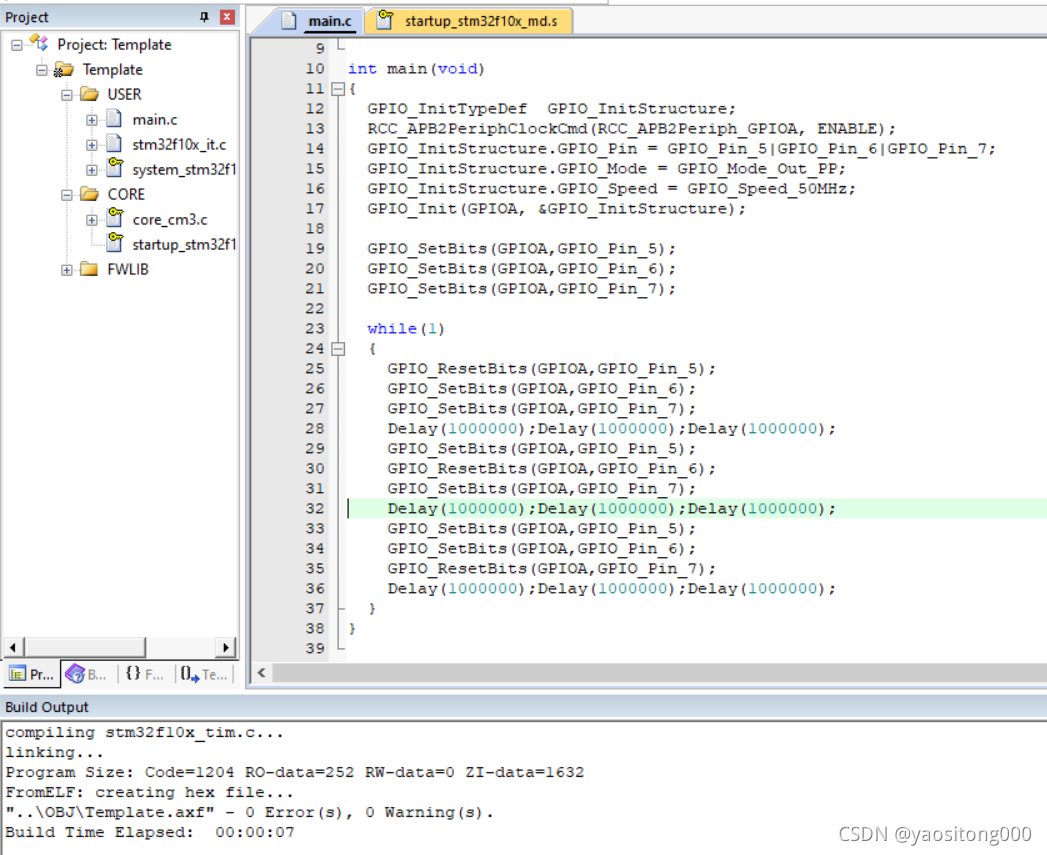Collapse the CORE folder group
Image resolution: width=1047 pixels, height=855 pixels.
(x=67, y=195)
